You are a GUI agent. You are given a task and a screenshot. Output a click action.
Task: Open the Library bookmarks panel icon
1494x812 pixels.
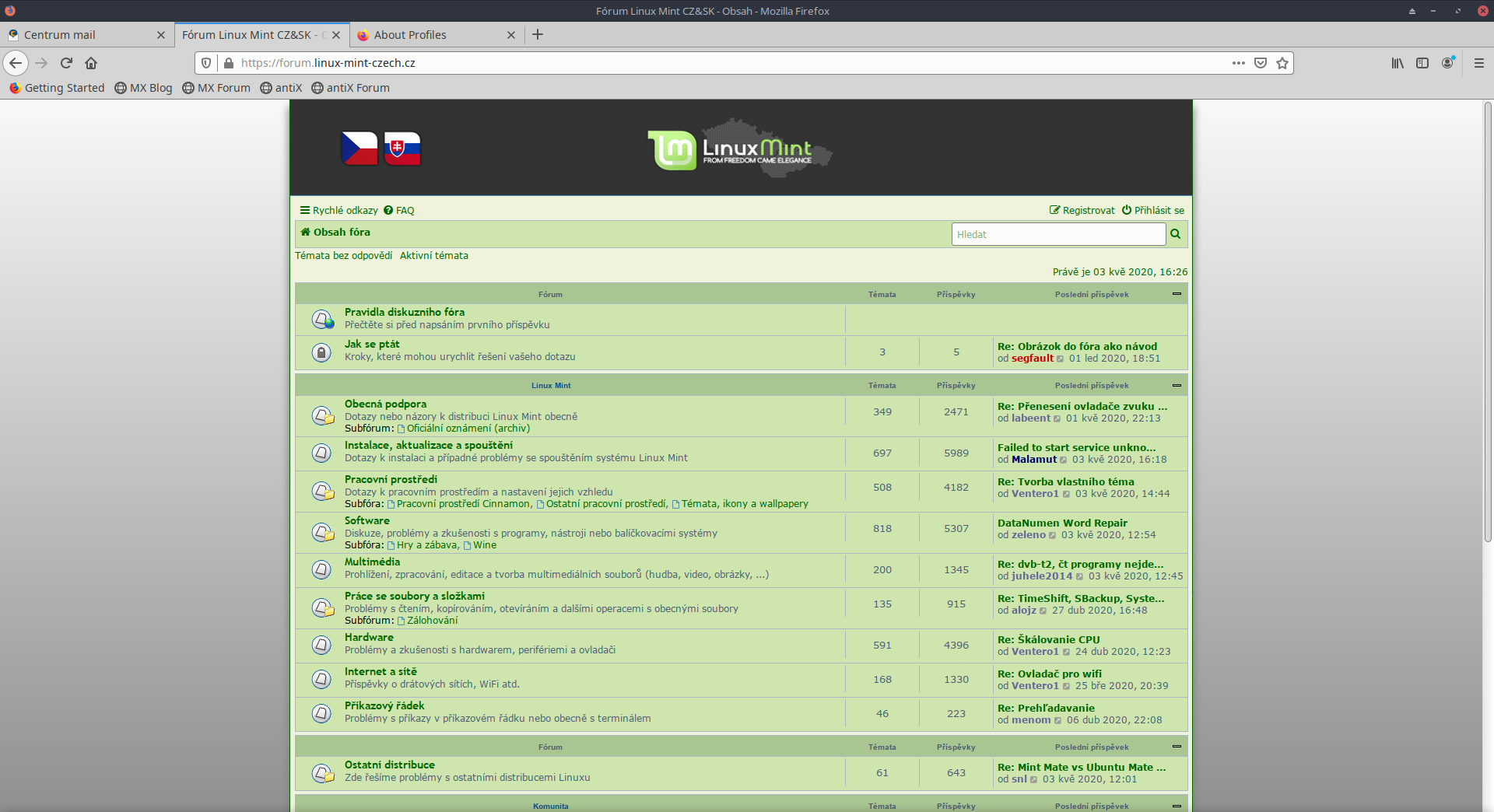[1398, 63]
